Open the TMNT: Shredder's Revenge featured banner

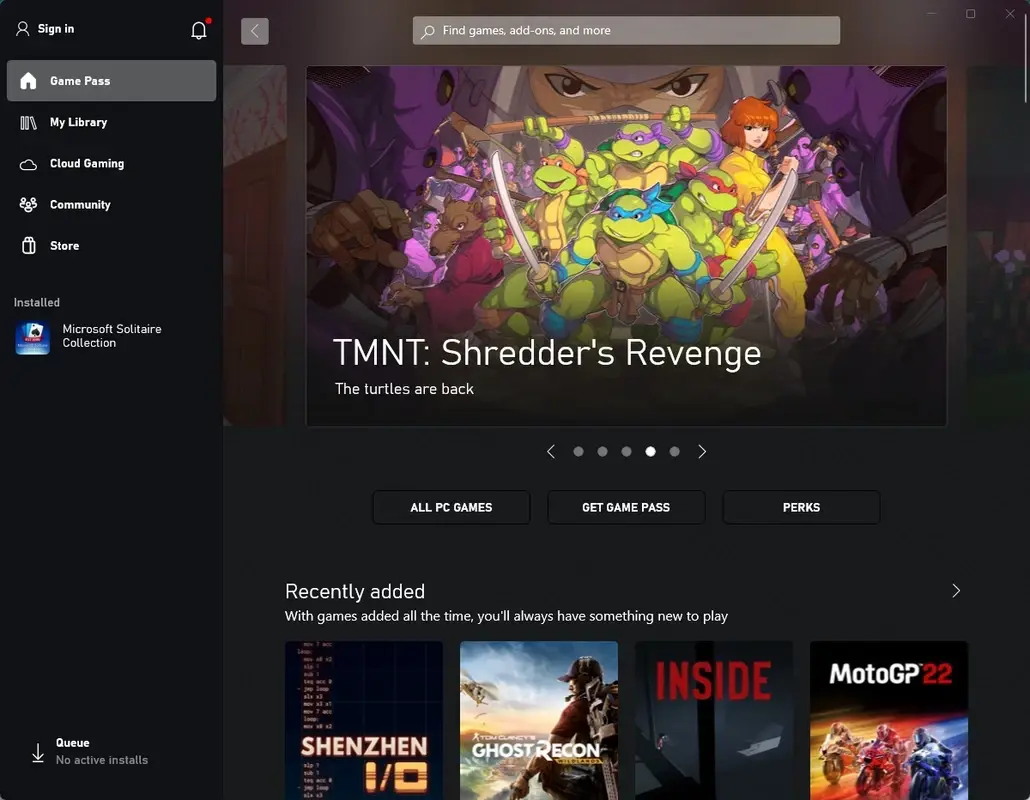coord(626,245)
